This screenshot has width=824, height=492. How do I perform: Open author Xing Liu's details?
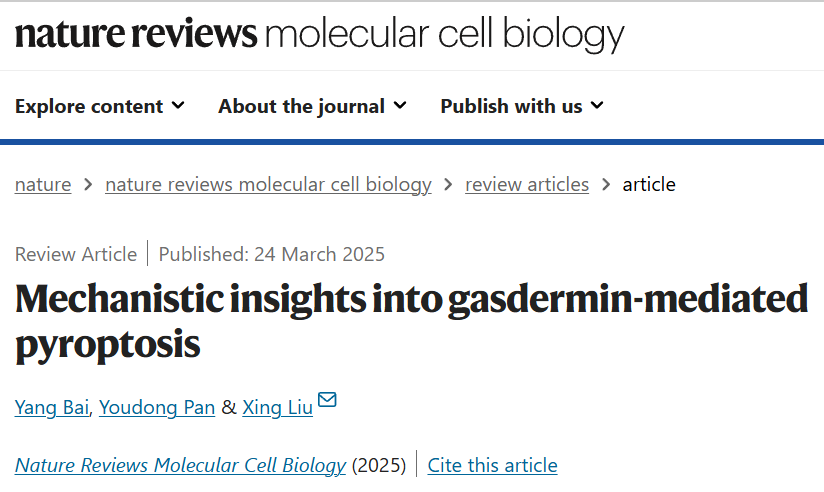coord(277,407)
